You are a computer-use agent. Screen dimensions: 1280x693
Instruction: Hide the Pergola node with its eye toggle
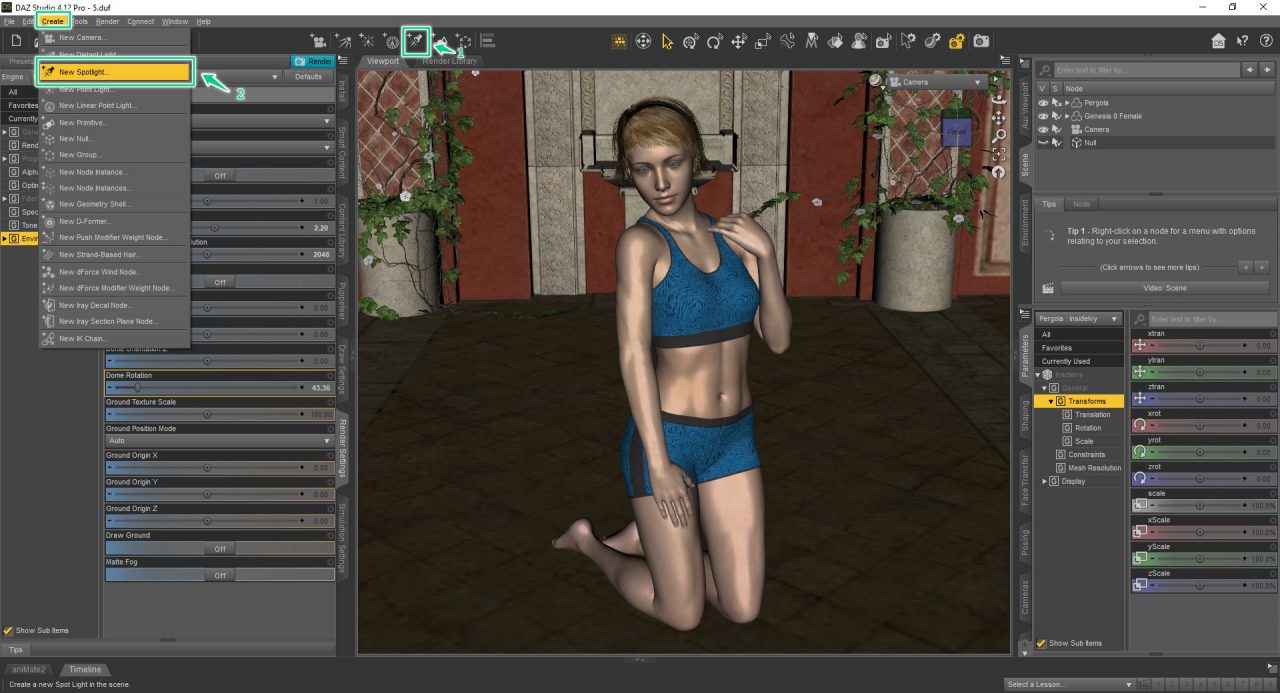click(1043, 103)
